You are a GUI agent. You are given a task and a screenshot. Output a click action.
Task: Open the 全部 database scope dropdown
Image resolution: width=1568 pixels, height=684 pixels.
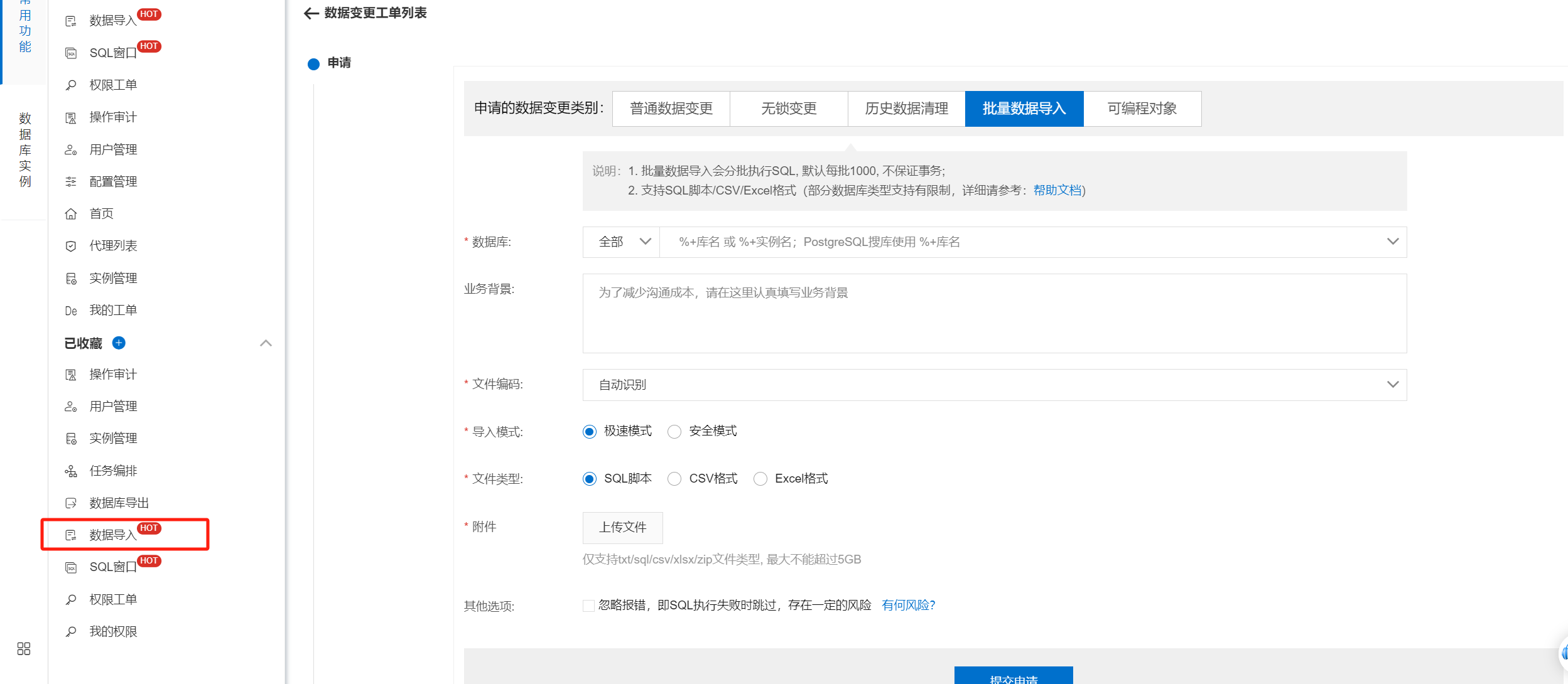click(x=621, y=242)
